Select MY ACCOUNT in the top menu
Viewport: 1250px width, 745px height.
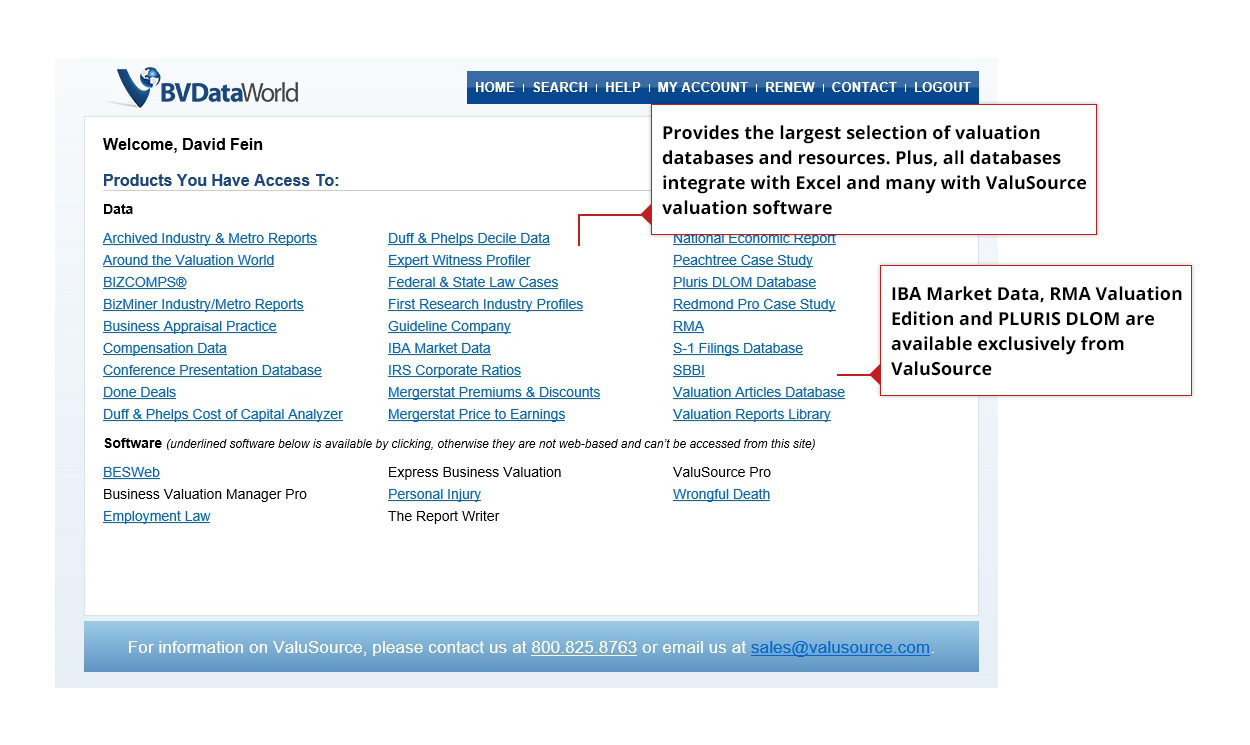[703, 87]
